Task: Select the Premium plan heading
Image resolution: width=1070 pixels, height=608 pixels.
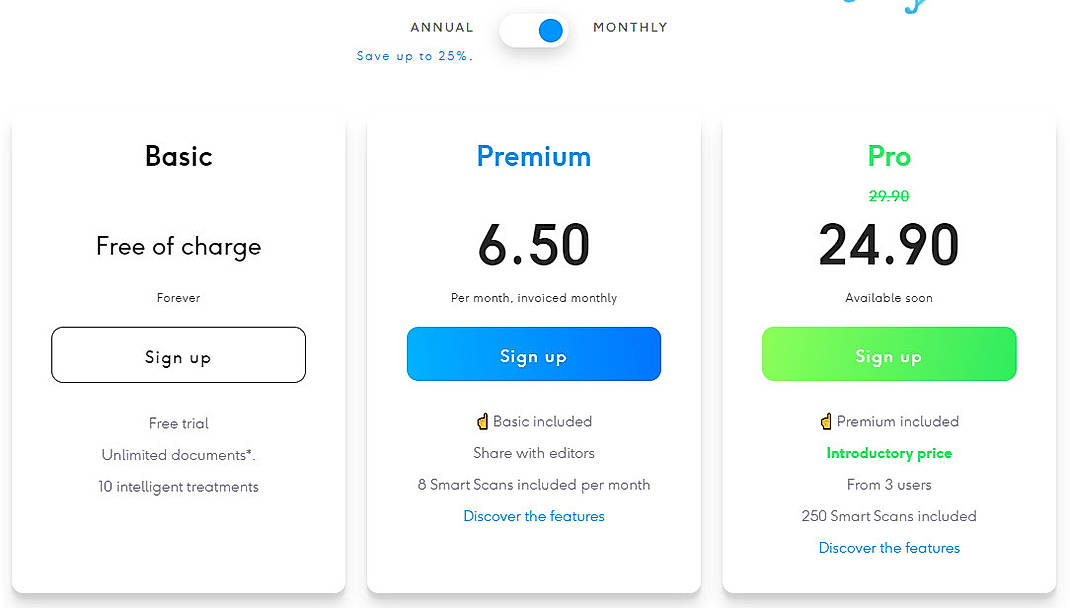Action: [x=533, y=156]
